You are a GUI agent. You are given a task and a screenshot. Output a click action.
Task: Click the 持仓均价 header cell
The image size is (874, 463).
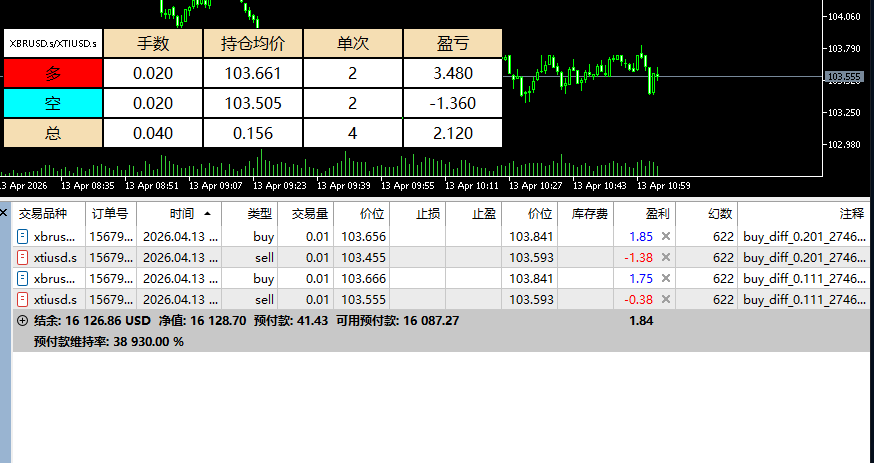pos(253,43)
